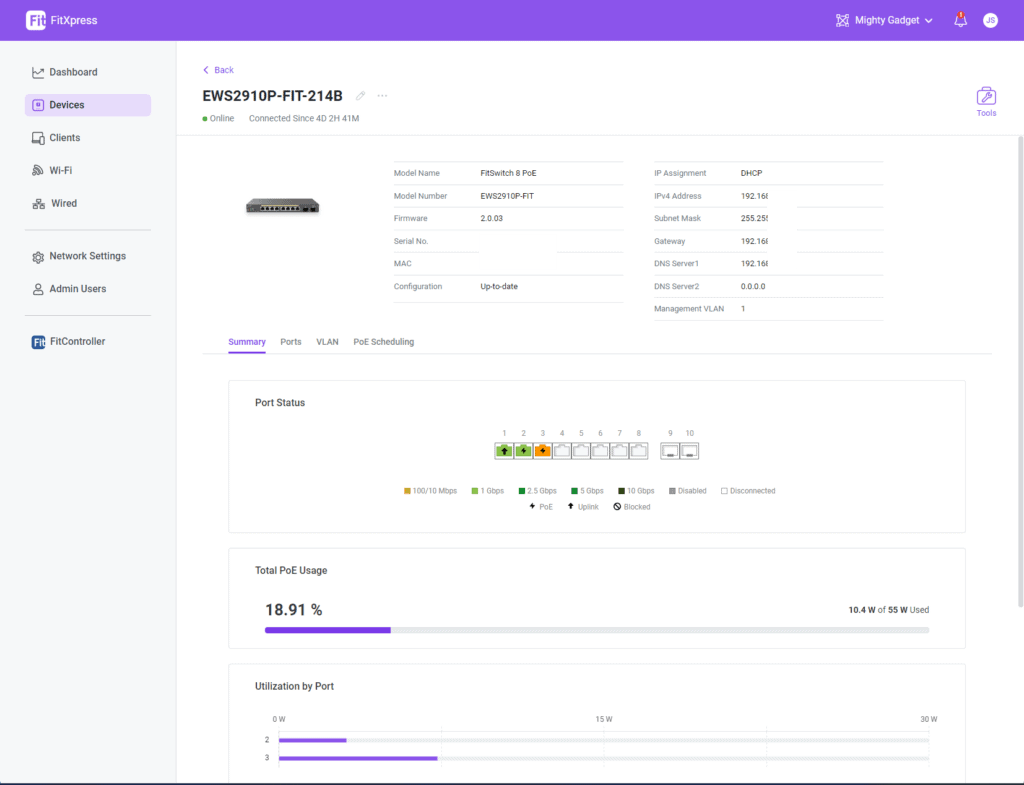Expand the Mighty Gadget organization dropdown
This screenshot has width=1024, height=785.
point(884,20)
